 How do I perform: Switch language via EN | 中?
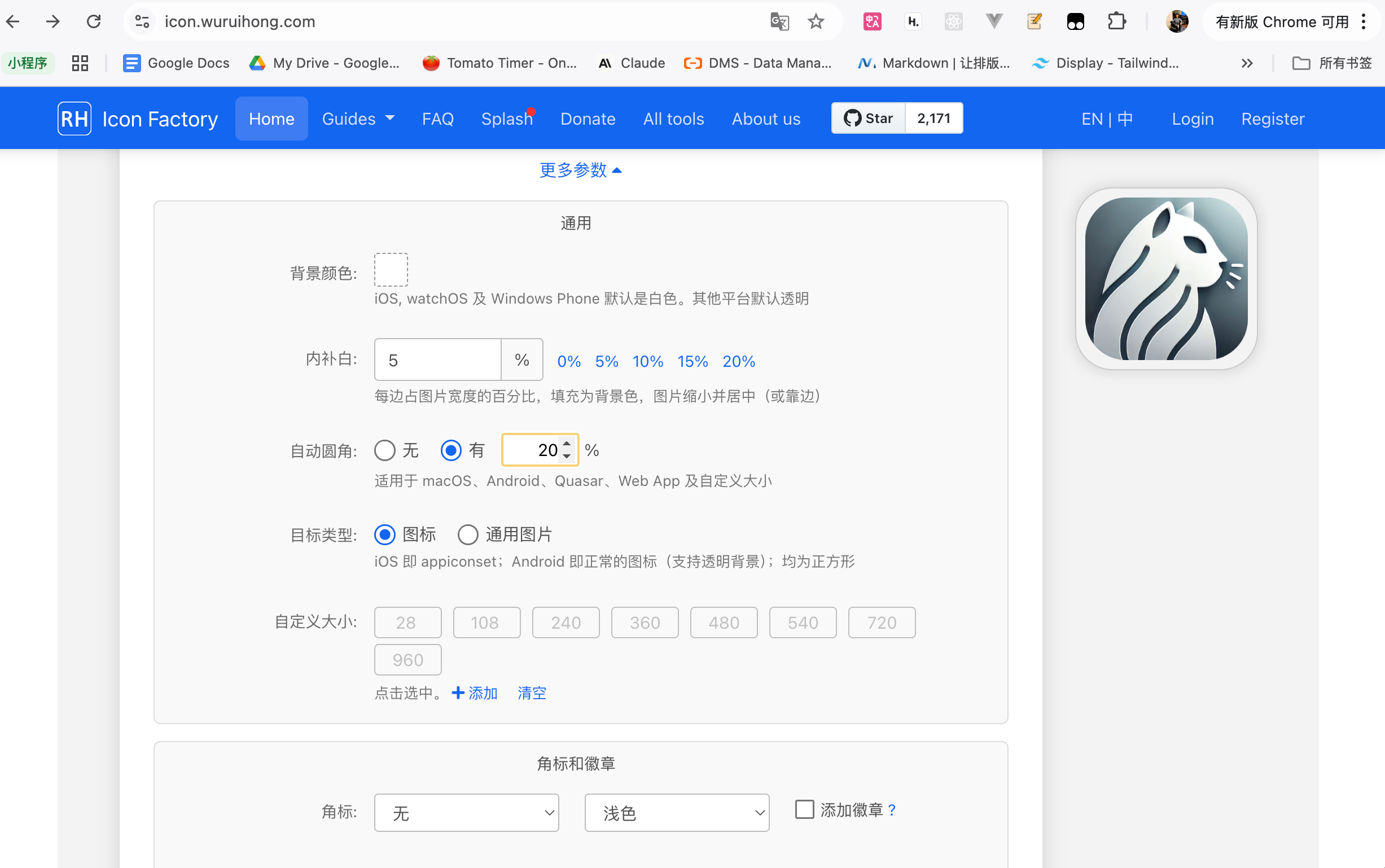(x=1107, y=119)
